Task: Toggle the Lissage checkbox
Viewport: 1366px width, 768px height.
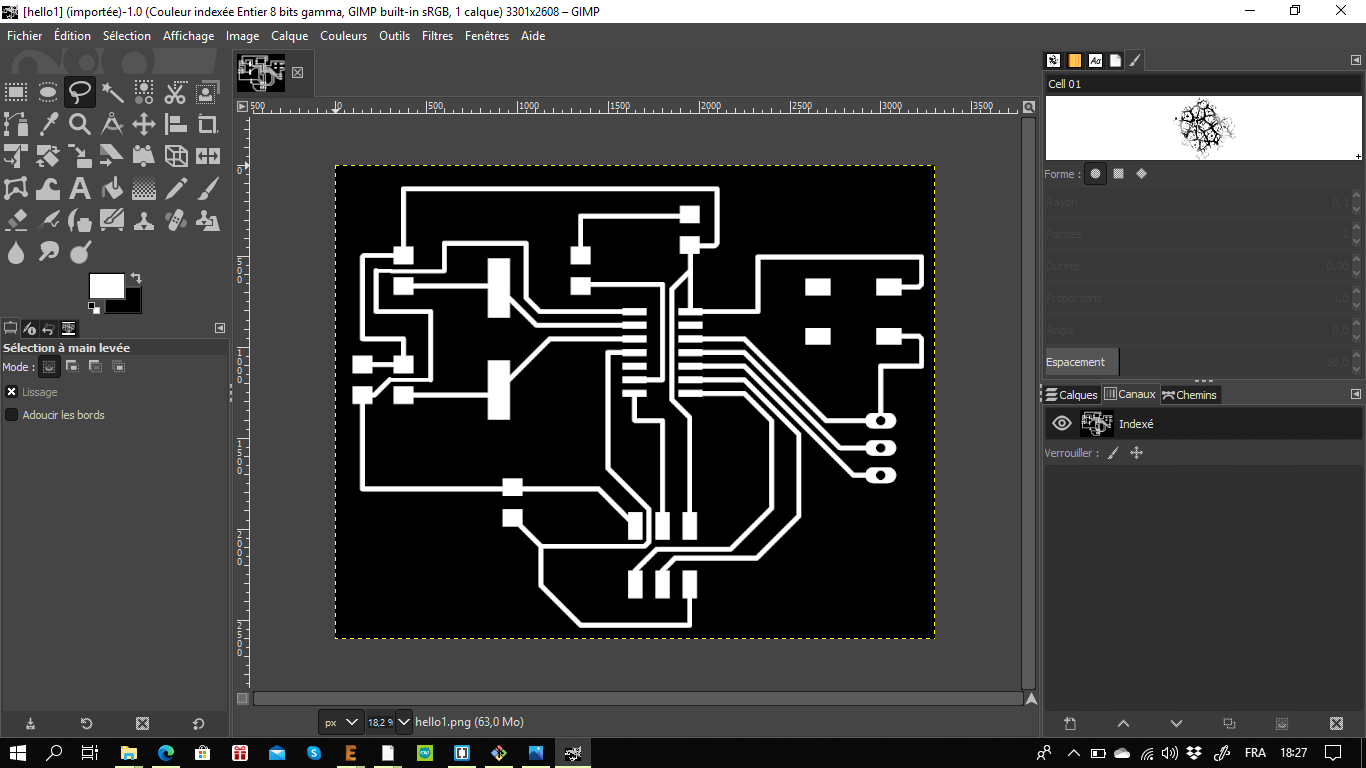Action: coord(12,392)
